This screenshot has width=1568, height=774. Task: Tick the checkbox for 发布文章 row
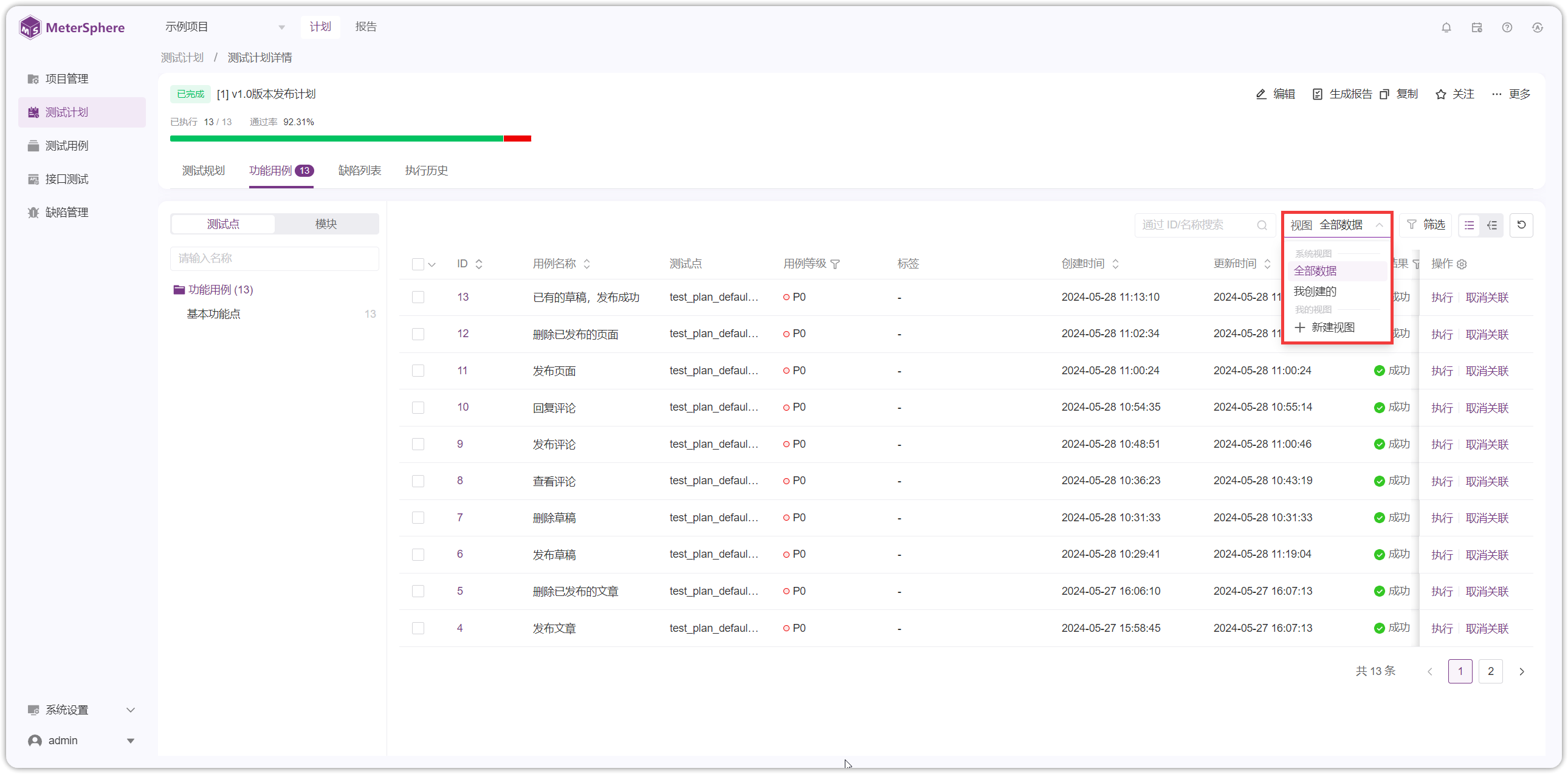coord(418,628)
